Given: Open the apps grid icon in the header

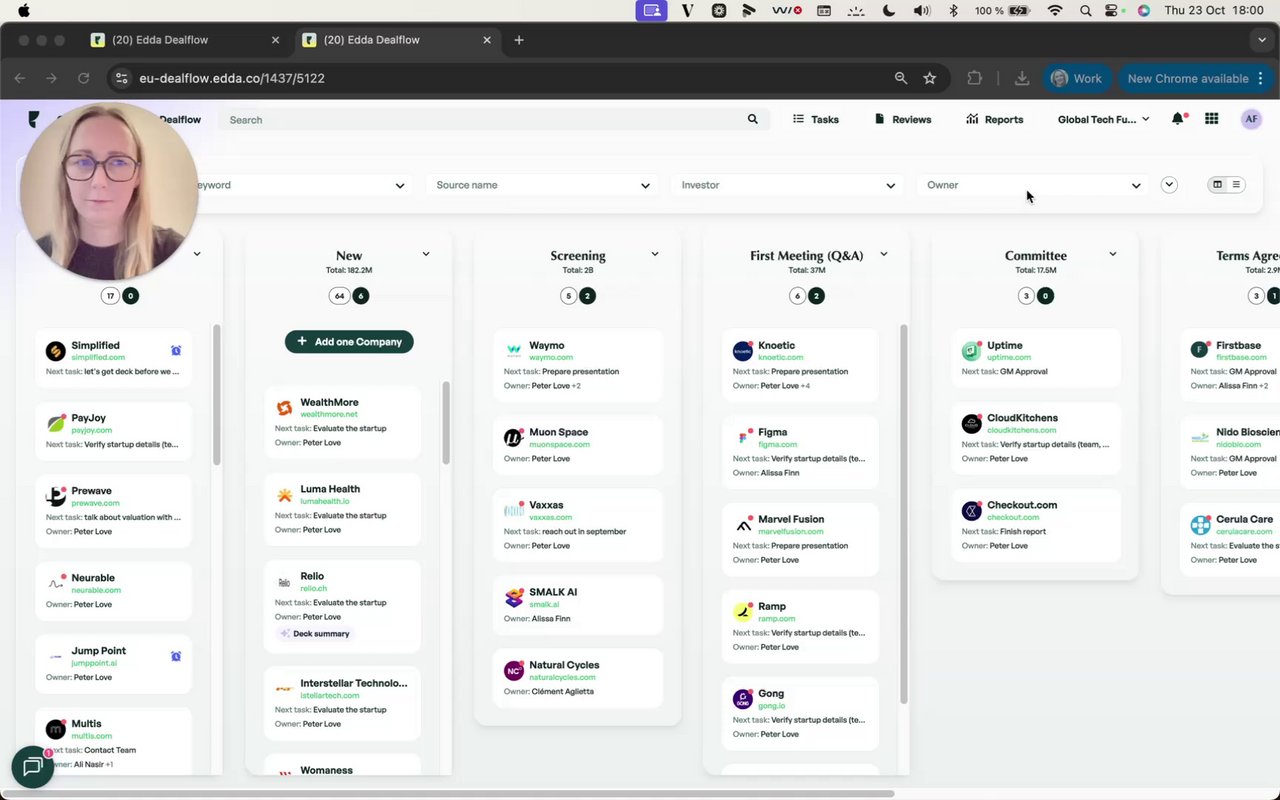Looking at the screenshot, I should point(1211,119).
